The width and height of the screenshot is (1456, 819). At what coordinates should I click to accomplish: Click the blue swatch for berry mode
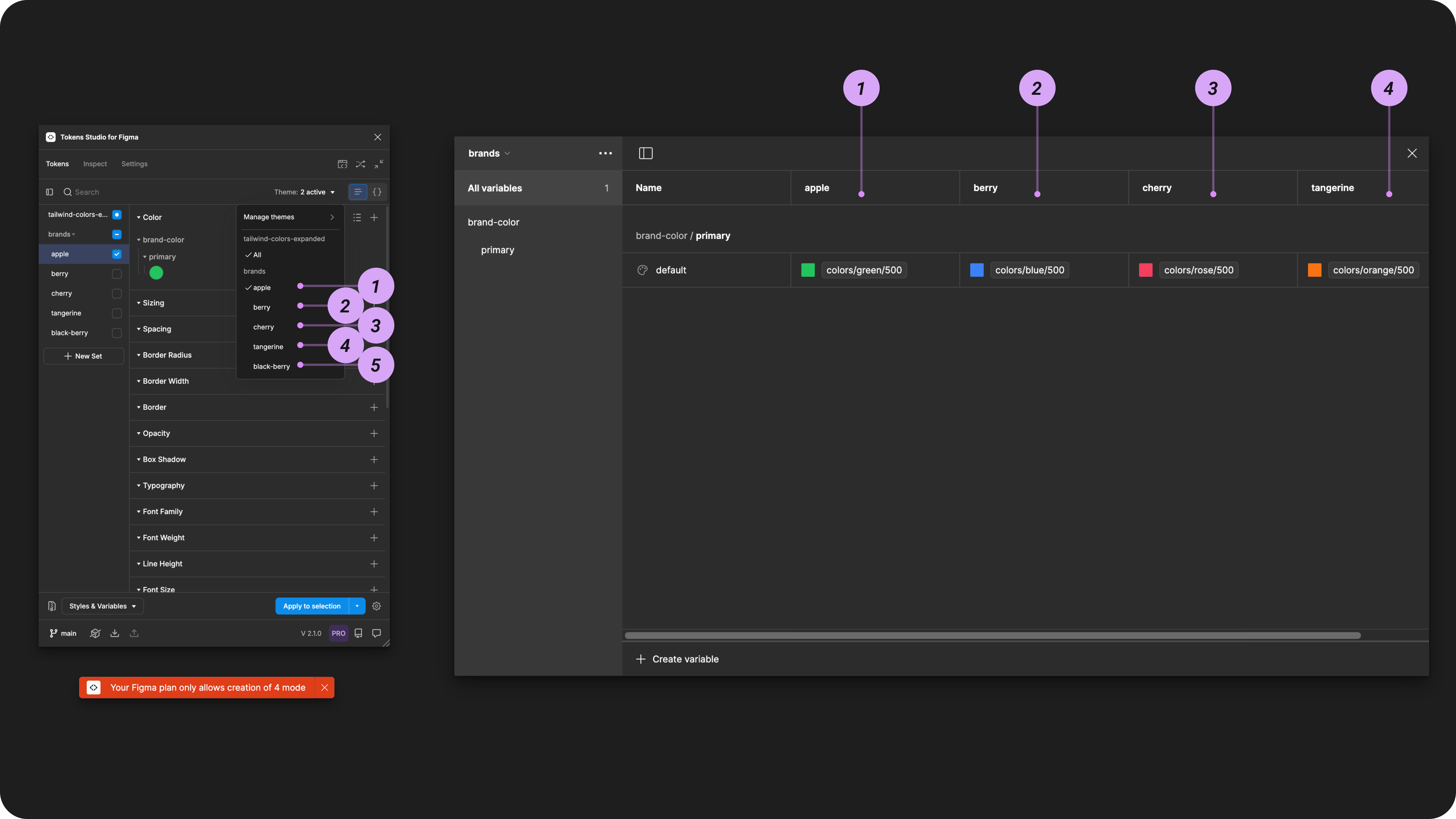click(x=977, y=270)
